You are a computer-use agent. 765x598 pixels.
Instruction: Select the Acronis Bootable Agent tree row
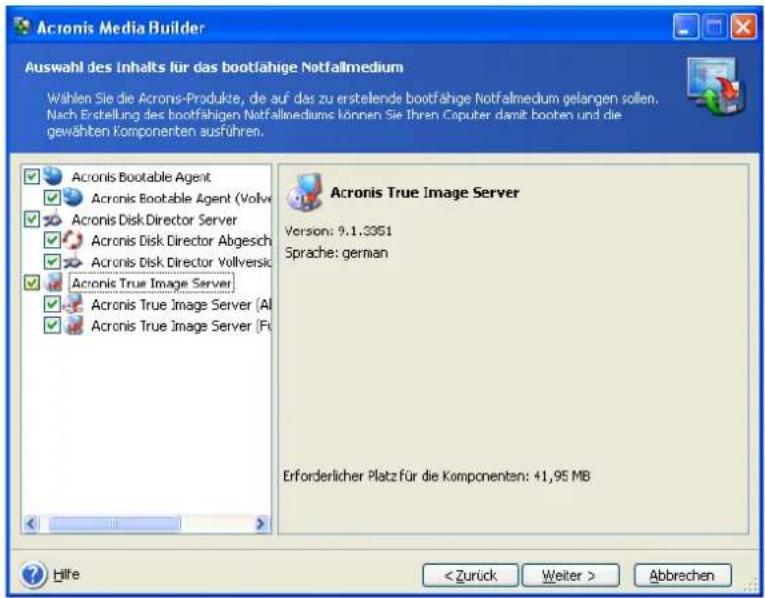[x=141, y=177]
